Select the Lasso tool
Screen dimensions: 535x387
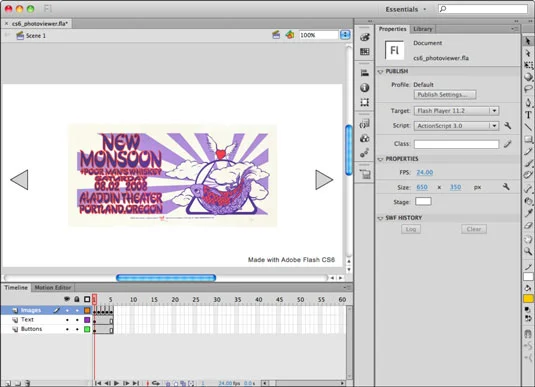528,89
